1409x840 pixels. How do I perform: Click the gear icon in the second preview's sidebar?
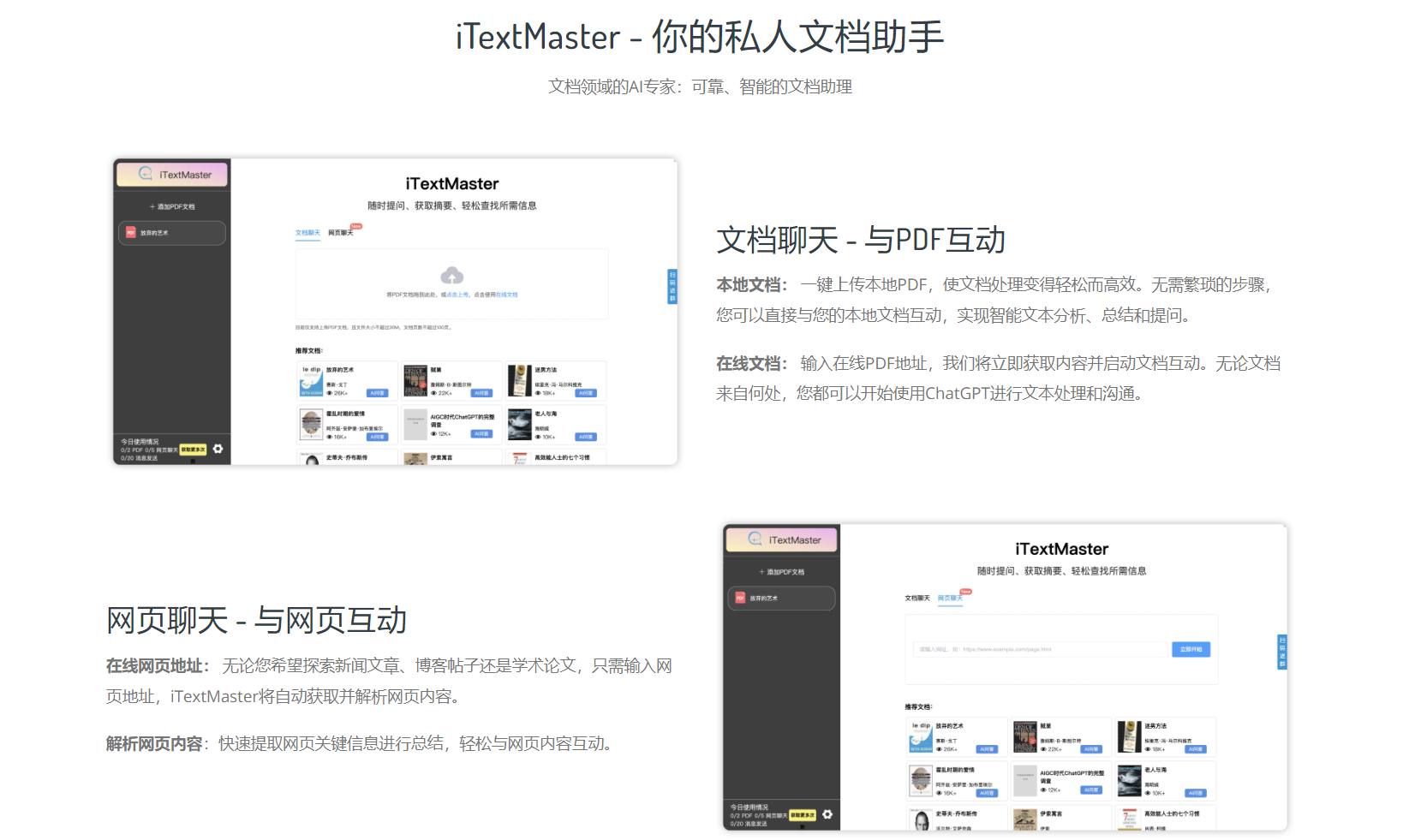coord(827,814)
